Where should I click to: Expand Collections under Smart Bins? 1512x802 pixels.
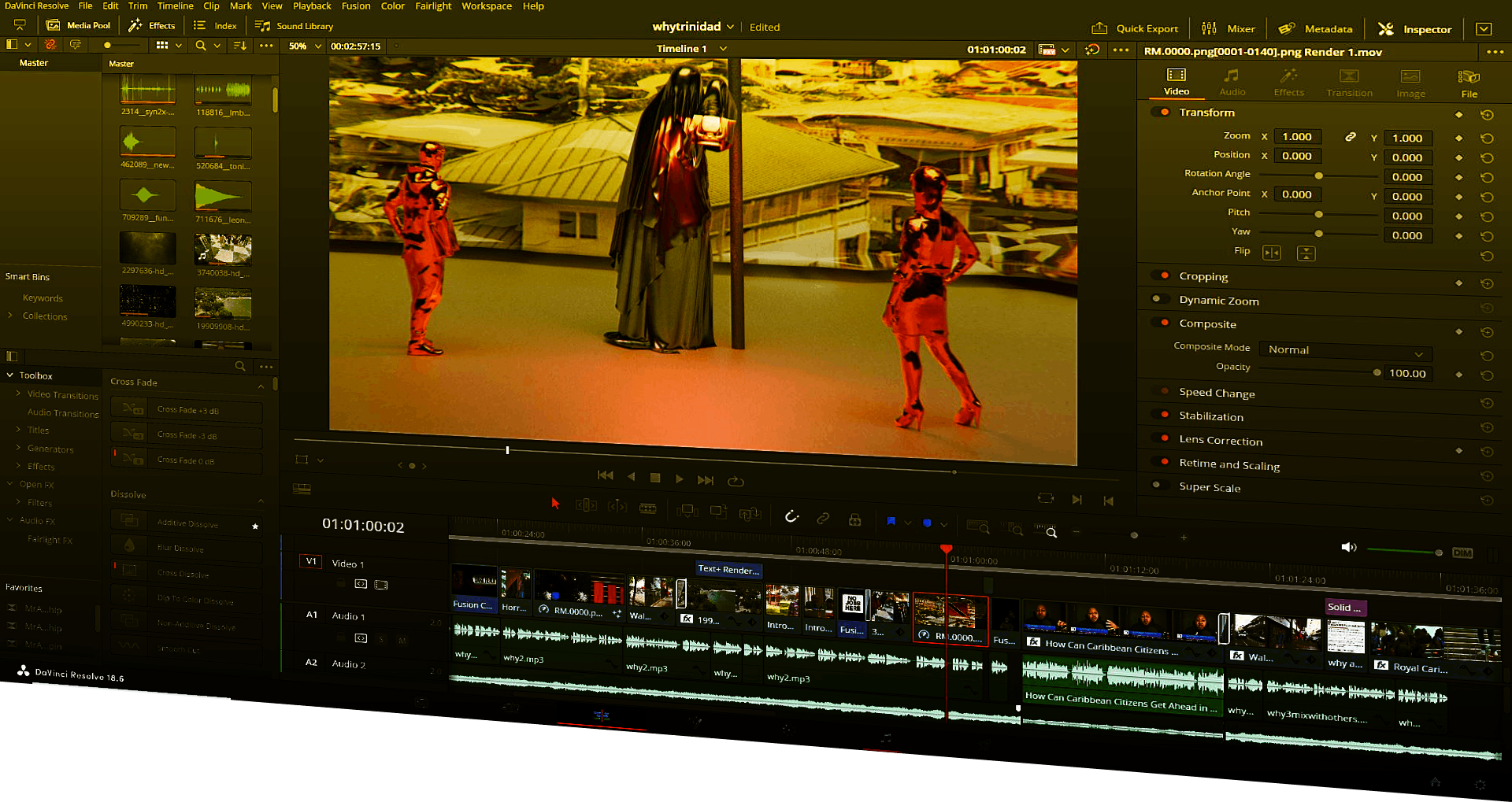(10, 315)
